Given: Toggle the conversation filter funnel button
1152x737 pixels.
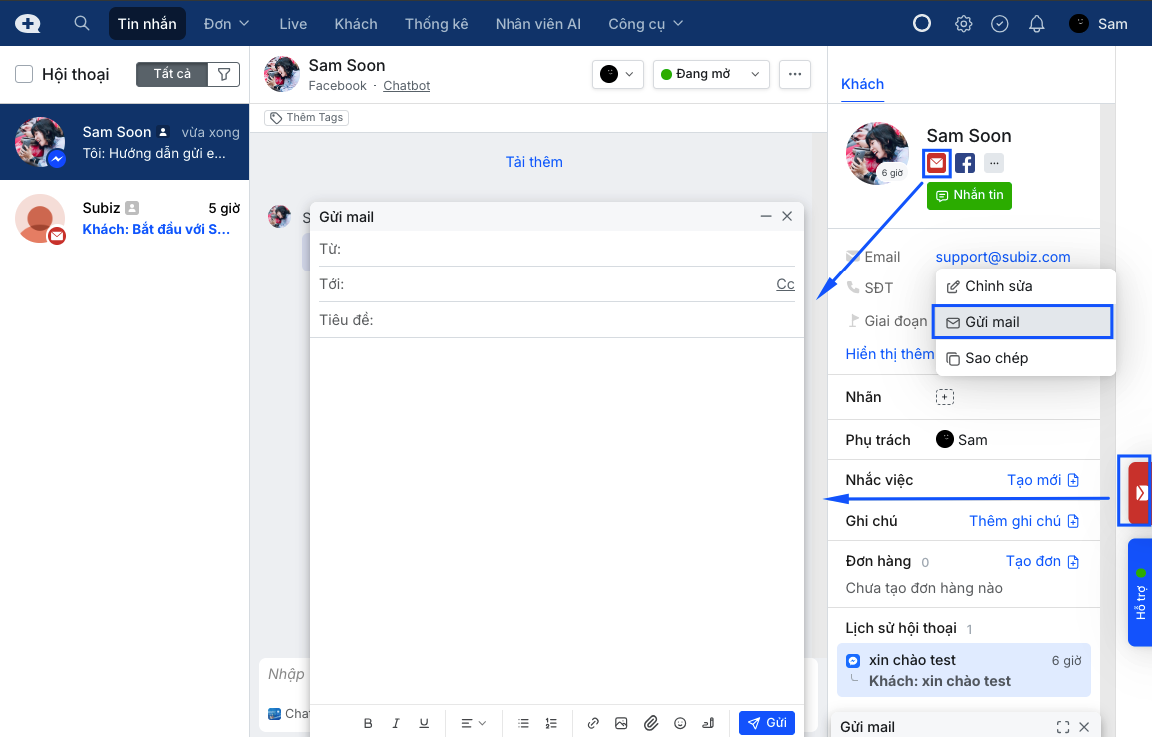Looking at the screenshot, I should (x=224, y=74).
